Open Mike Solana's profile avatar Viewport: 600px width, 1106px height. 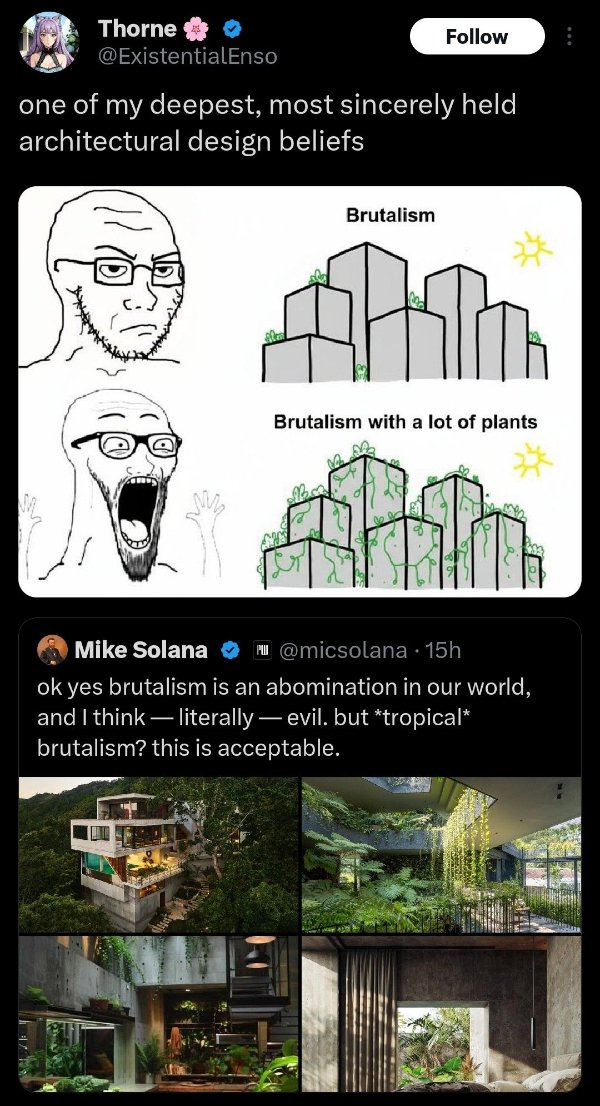pyautogui.click(x=51, y=650)
